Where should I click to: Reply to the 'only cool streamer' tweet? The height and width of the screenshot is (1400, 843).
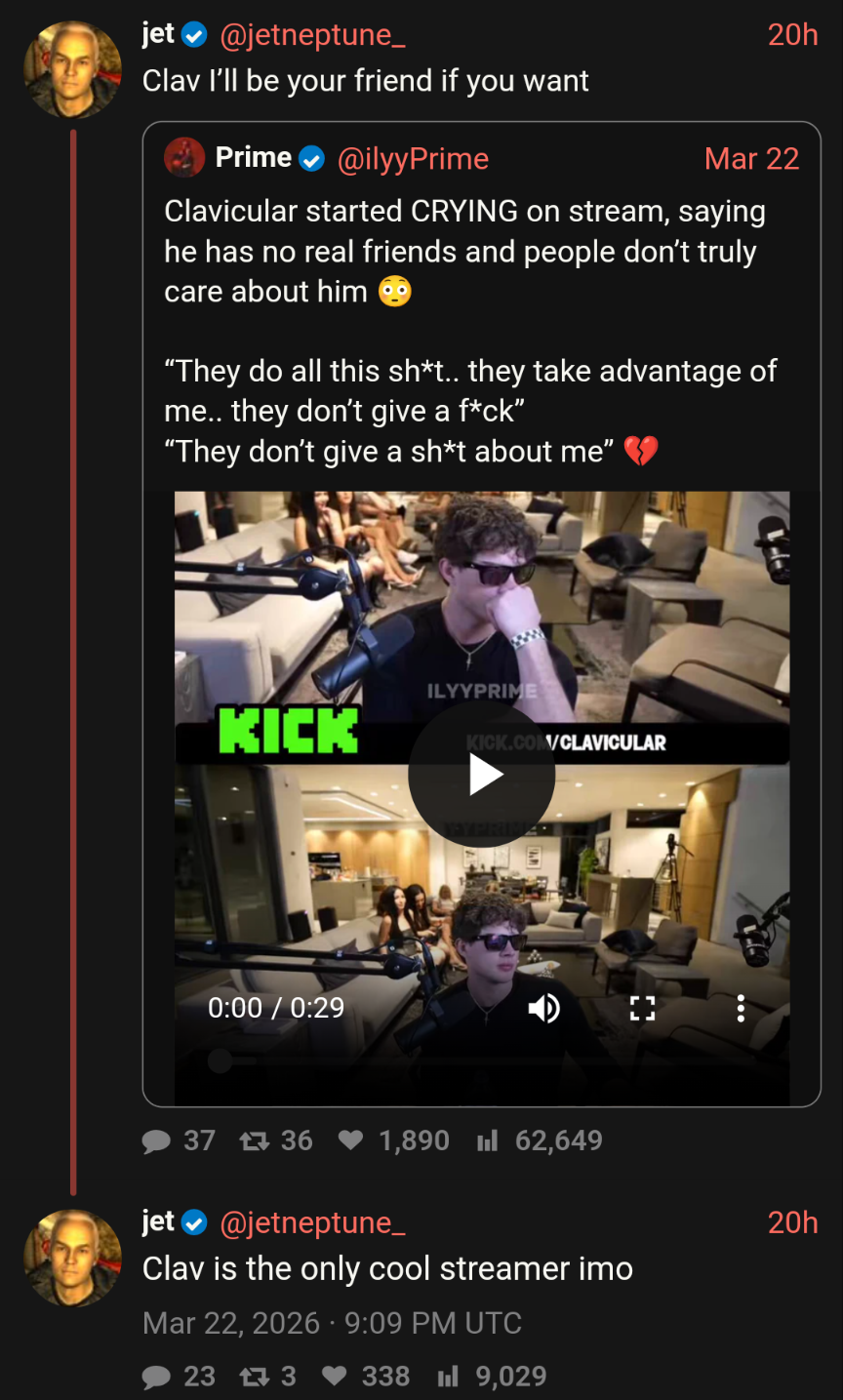(x=156, y=1377)
